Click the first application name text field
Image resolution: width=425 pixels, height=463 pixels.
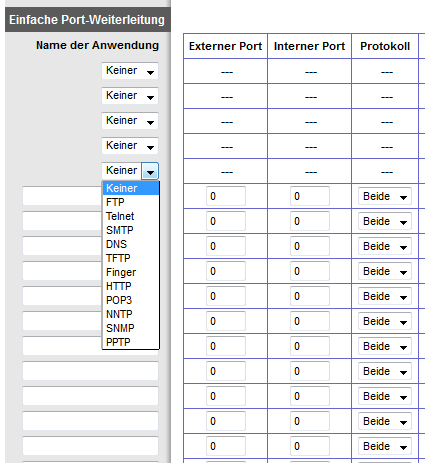click(62, 196)
